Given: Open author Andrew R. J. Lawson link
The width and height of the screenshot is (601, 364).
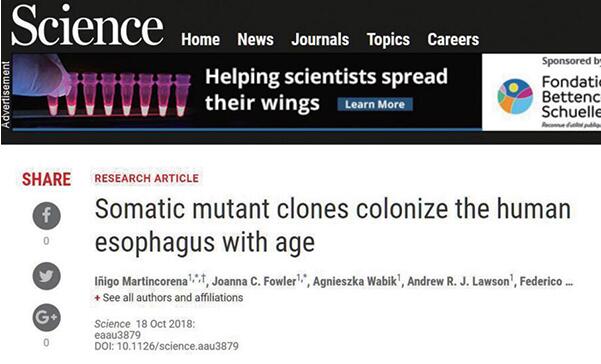Looking at the screenshot, I should pos(458,282).
